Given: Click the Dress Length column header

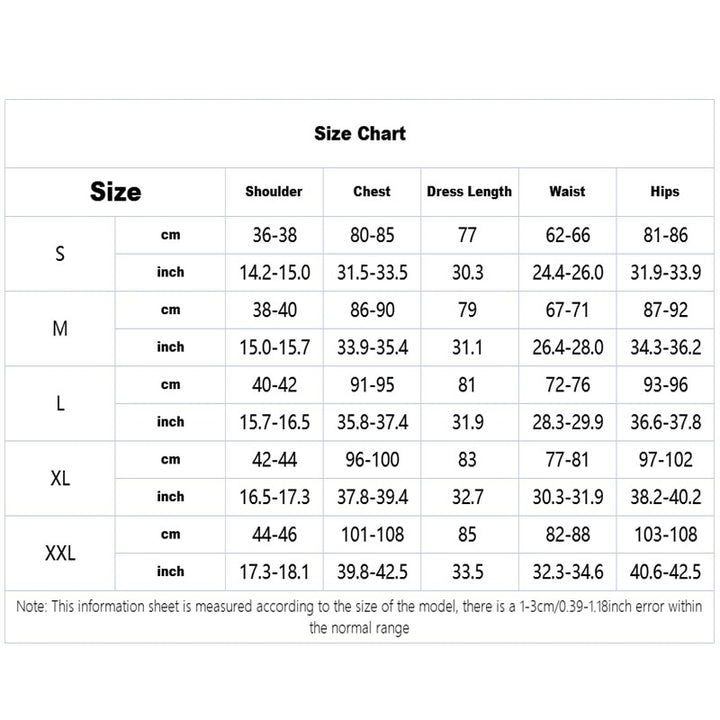Looking at the screenshot, I should point(469,191).
